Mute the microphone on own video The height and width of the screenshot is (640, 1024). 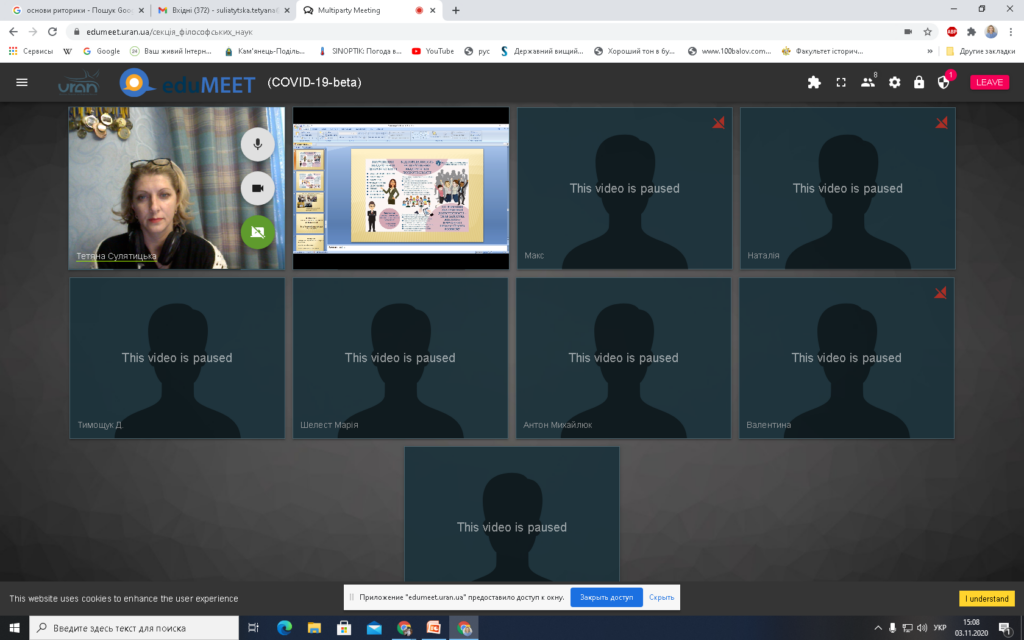[x=257, y=144]
